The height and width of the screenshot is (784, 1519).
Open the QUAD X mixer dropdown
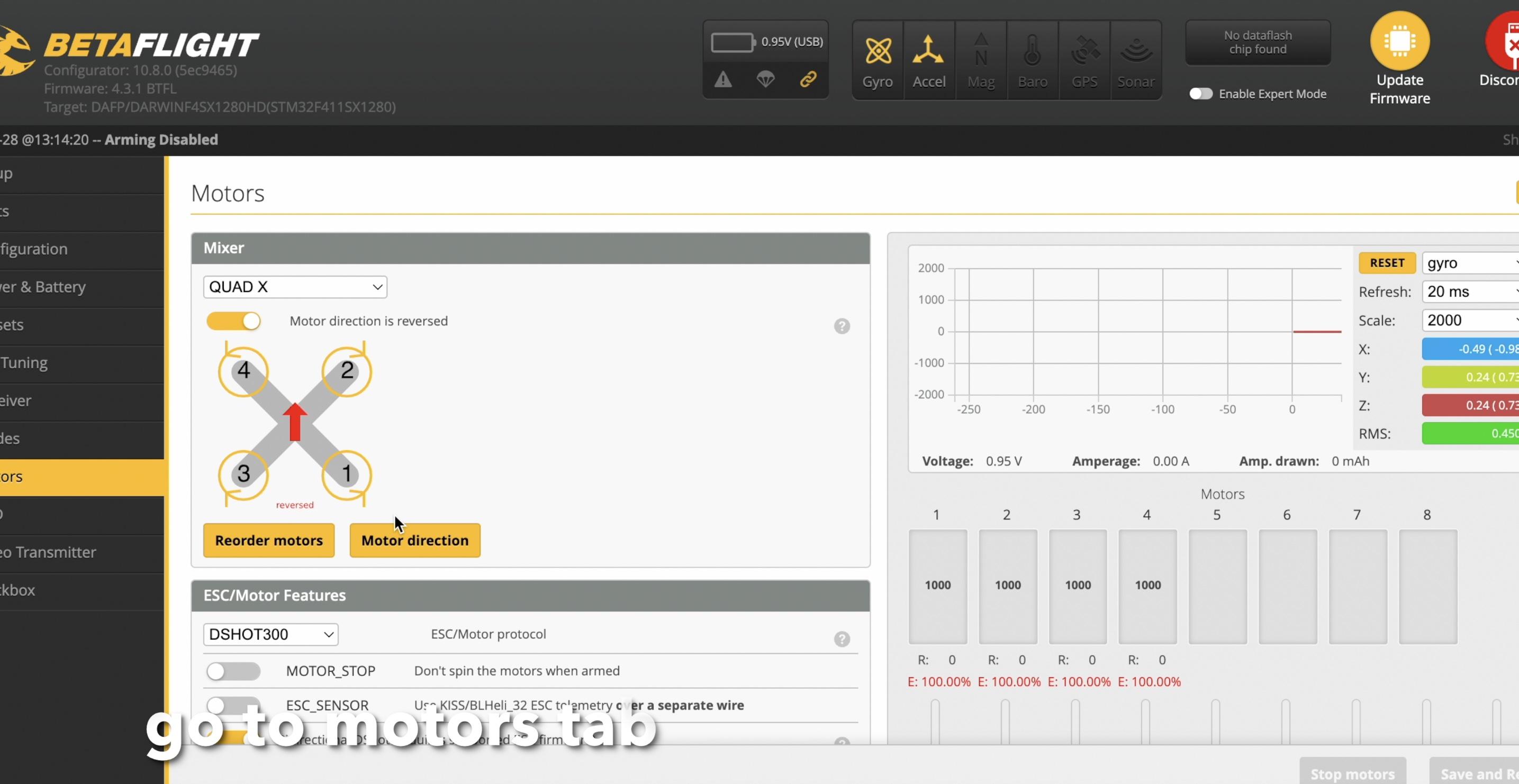(x=295, y=287)
